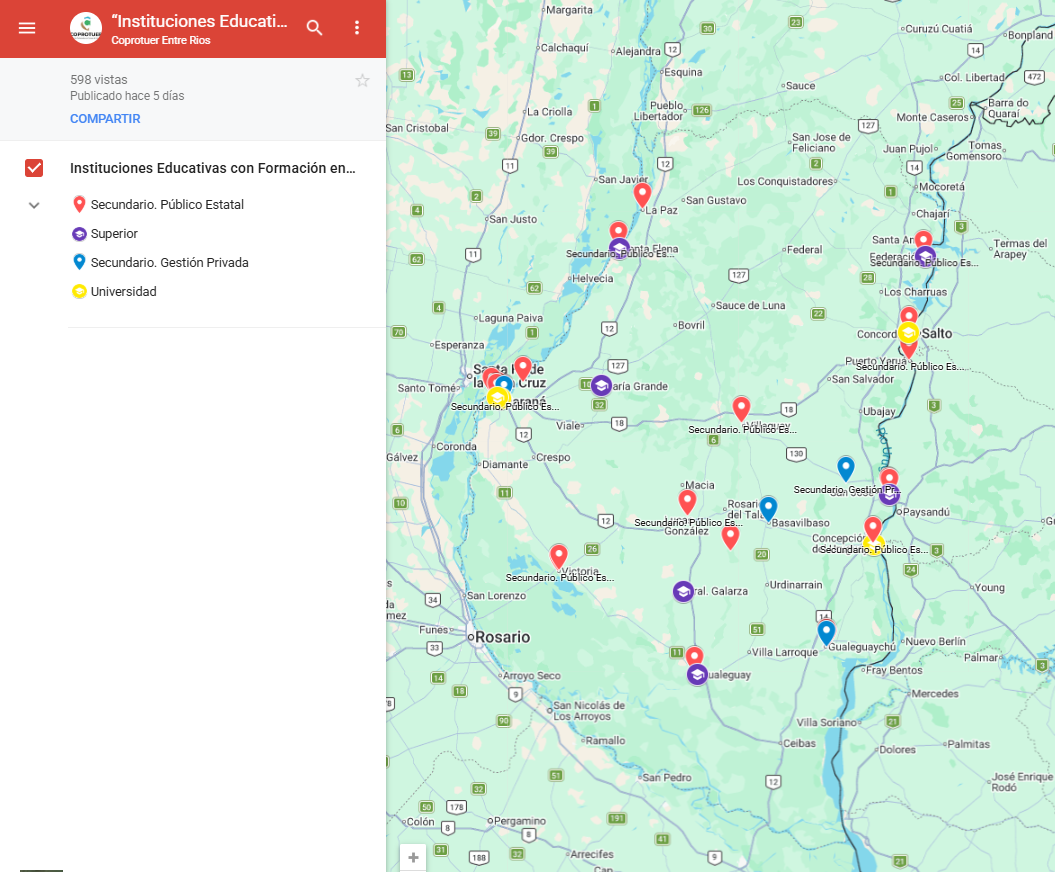The image size is (1055, 872).
Task: Select the Universidad legend item
Action: (x=123, y=292)
